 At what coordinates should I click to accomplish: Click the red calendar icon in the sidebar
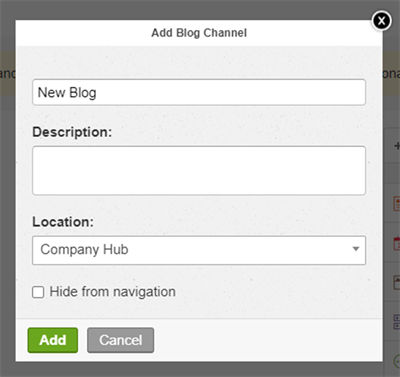[x=397, y=243]
